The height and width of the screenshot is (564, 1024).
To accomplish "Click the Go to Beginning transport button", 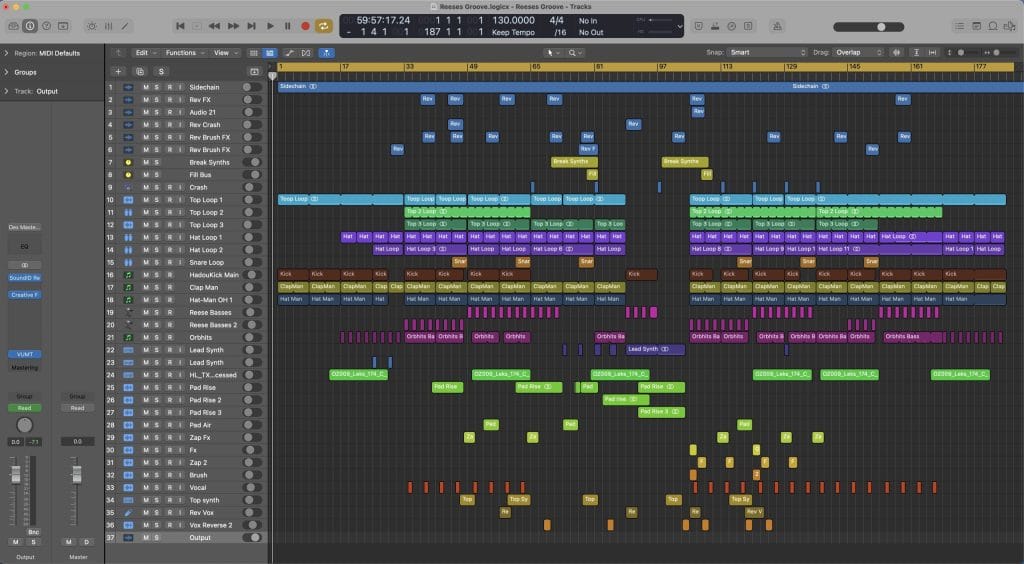I will (x=181, y=26).
